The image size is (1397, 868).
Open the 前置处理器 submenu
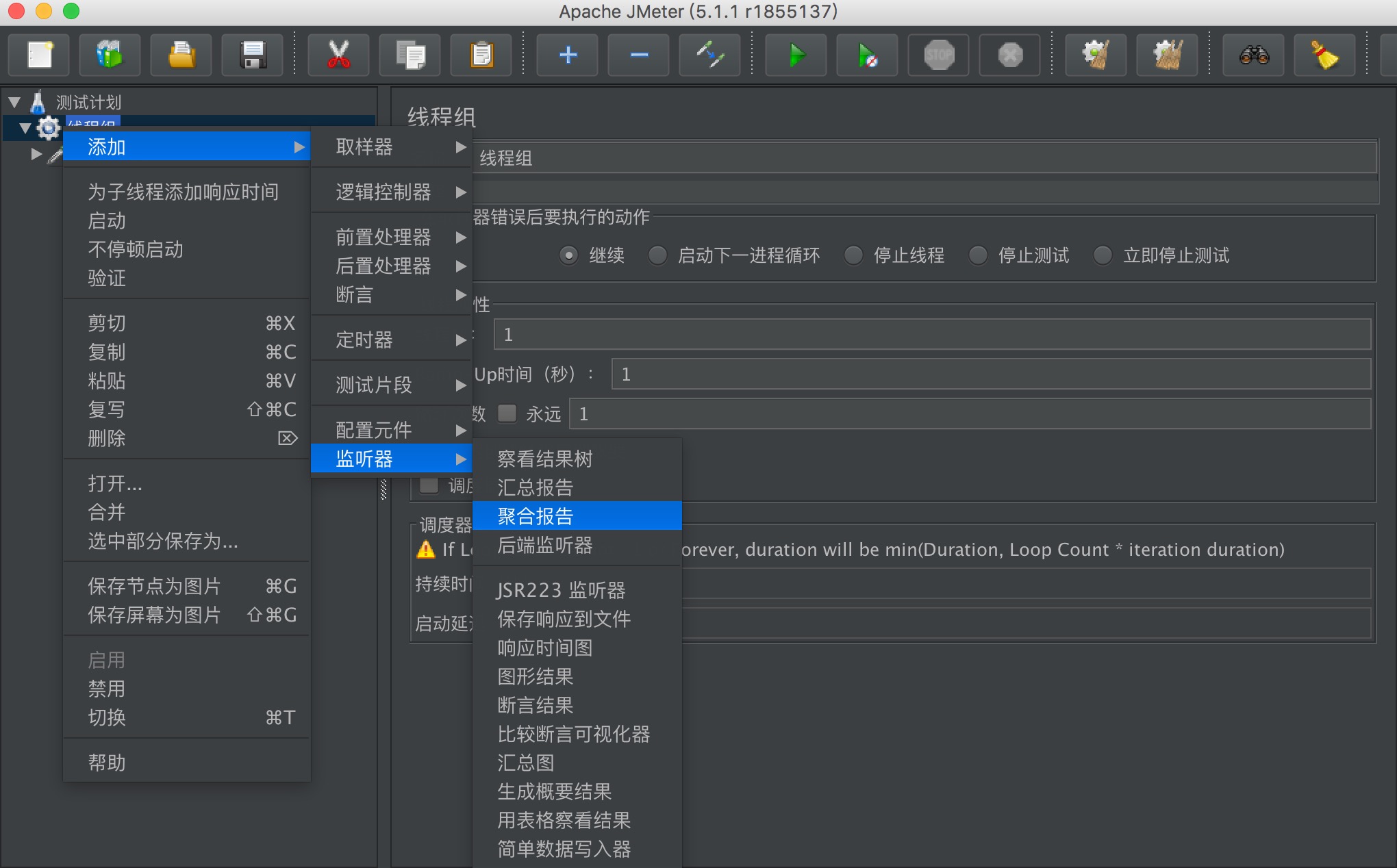(392, 238)
